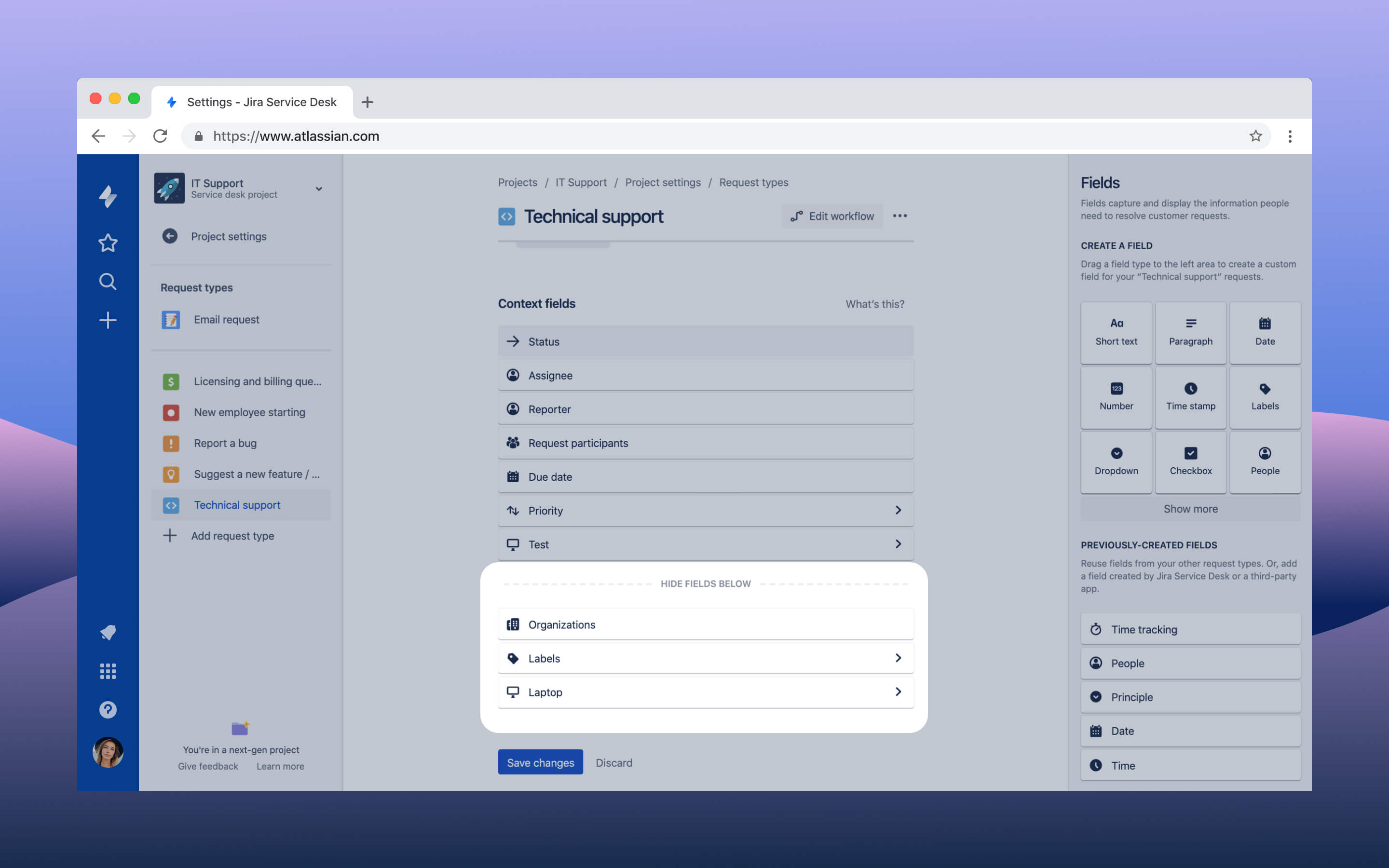Select Technical support in request types list
The image size is (1389, 868).
241,504
